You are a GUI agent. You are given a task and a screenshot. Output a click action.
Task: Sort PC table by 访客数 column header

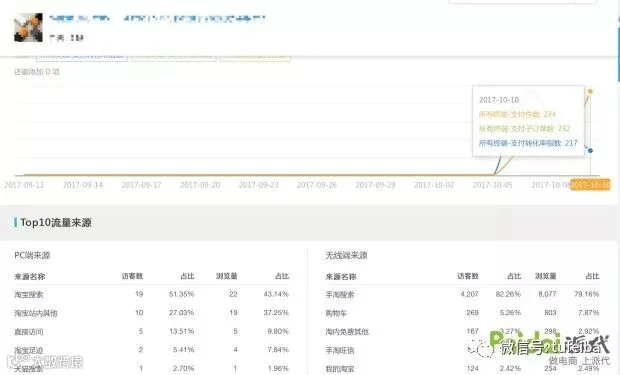click(x=132, y=276)
